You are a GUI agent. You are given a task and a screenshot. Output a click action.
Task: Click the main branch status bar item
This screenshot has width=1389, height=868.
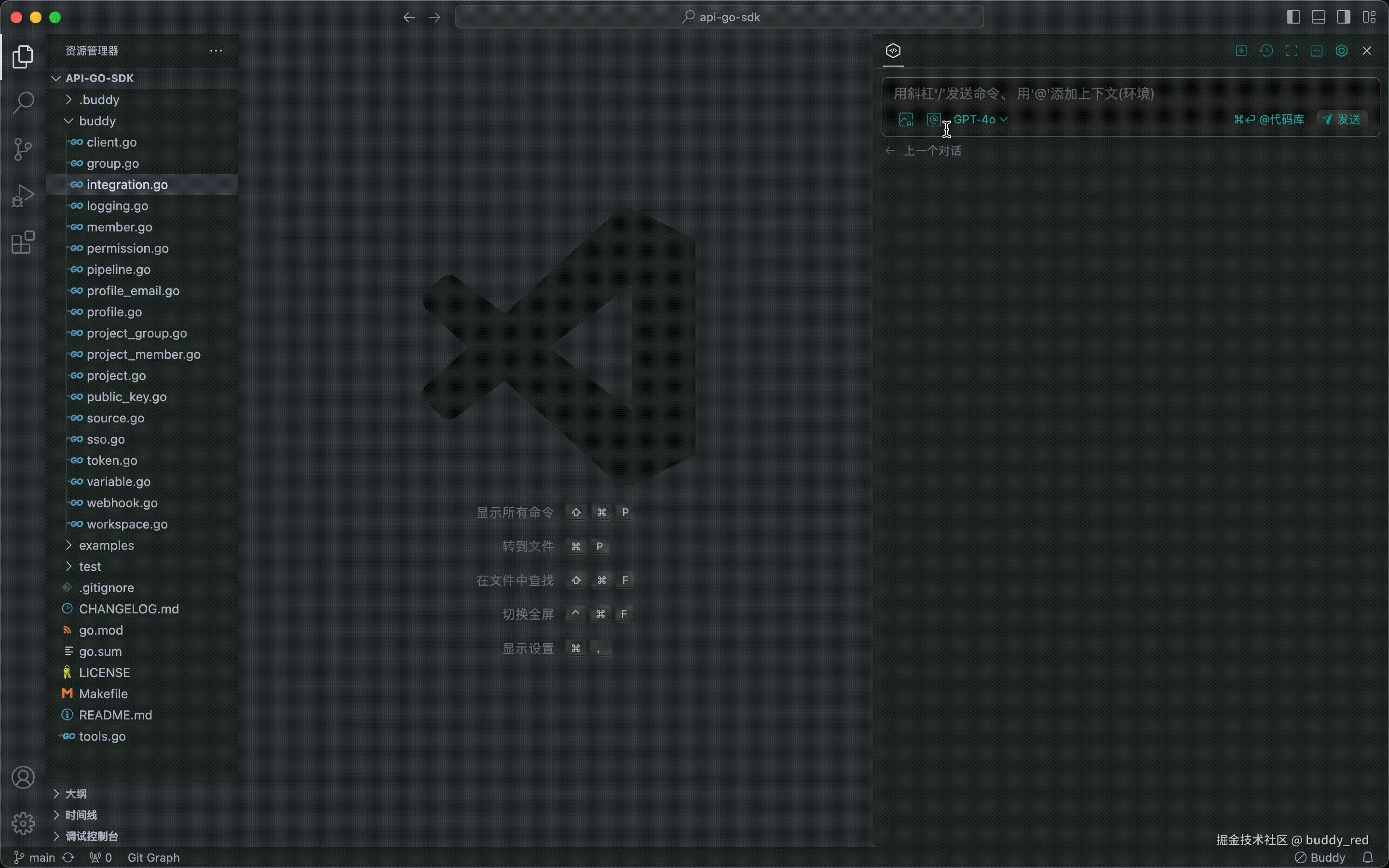click(x=34, y=857)
